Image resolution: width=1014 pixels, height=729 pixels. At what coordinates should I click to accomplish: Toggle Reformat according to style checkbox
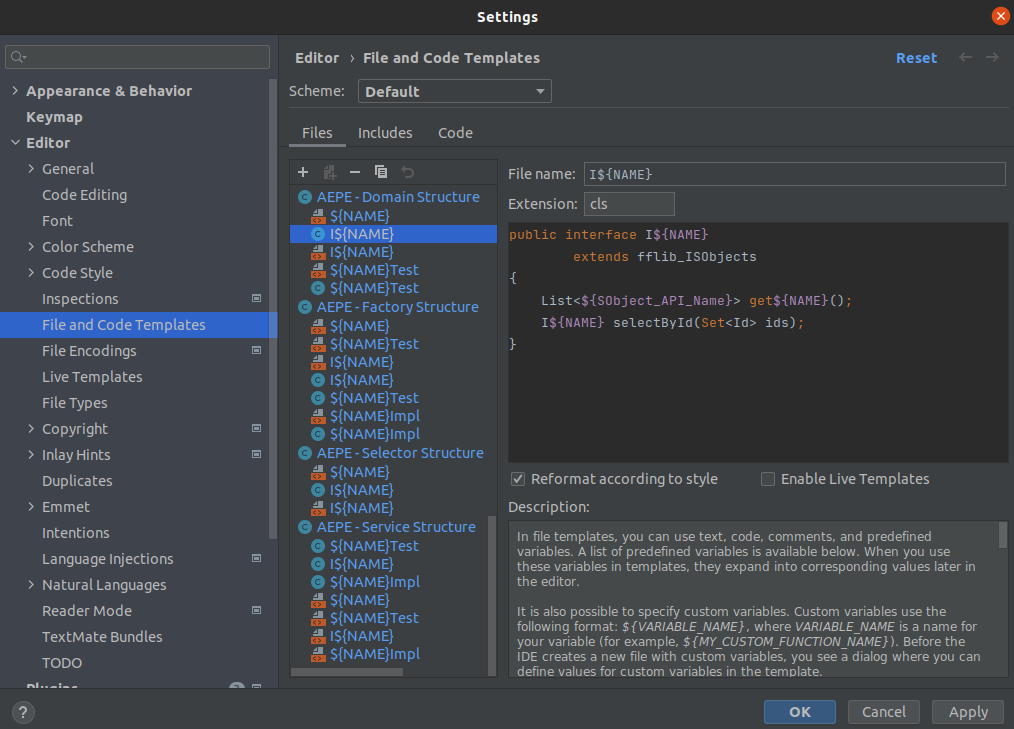tap(517, 479)
